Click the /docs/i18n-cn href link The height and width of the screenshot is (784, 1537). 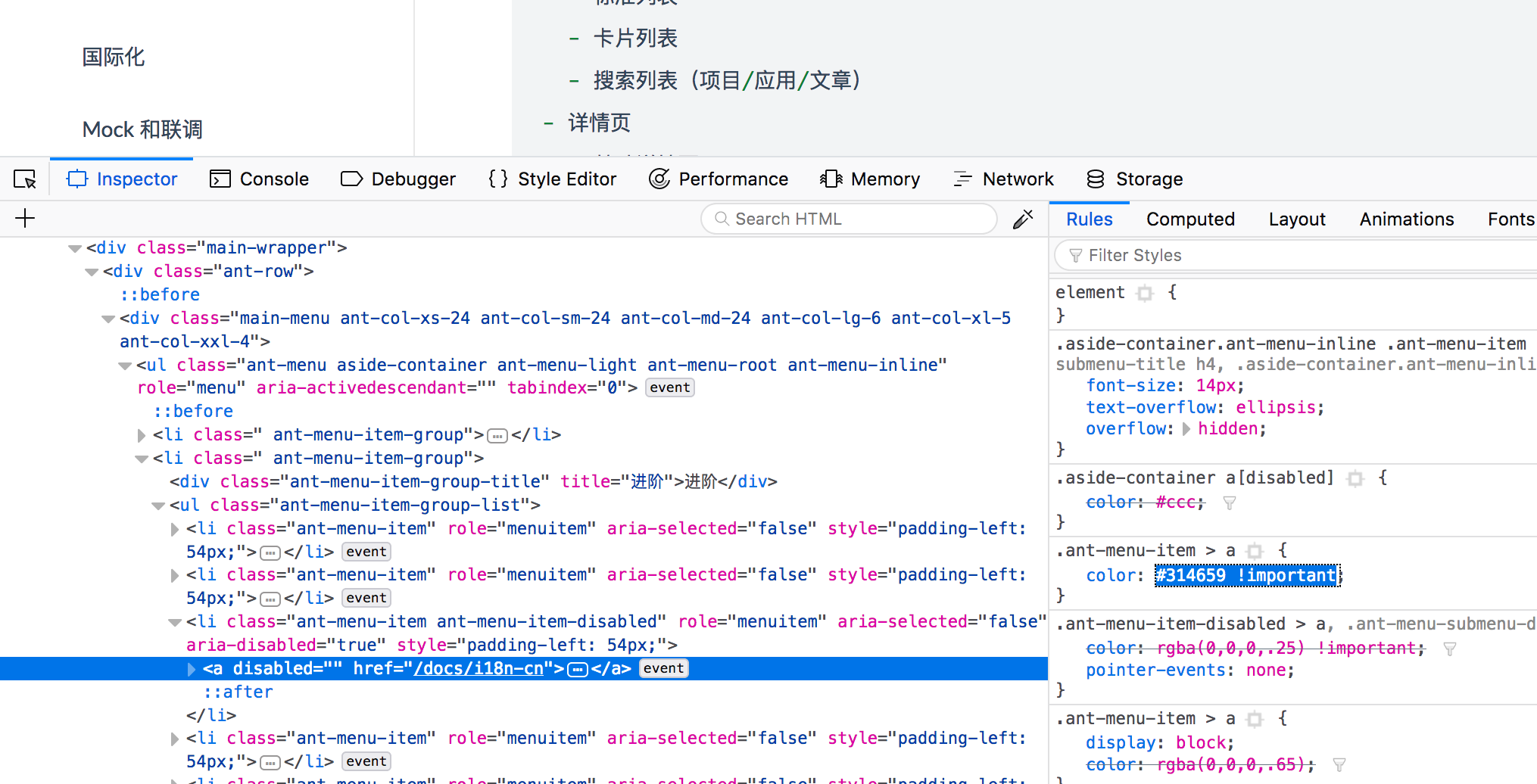(x=479, y=669)
